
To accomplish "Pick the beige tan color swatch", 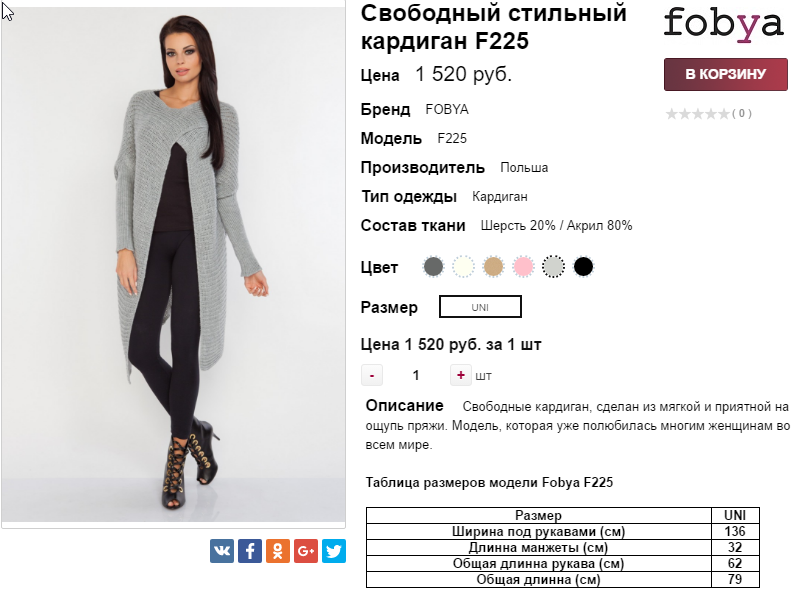I will 493,267.
